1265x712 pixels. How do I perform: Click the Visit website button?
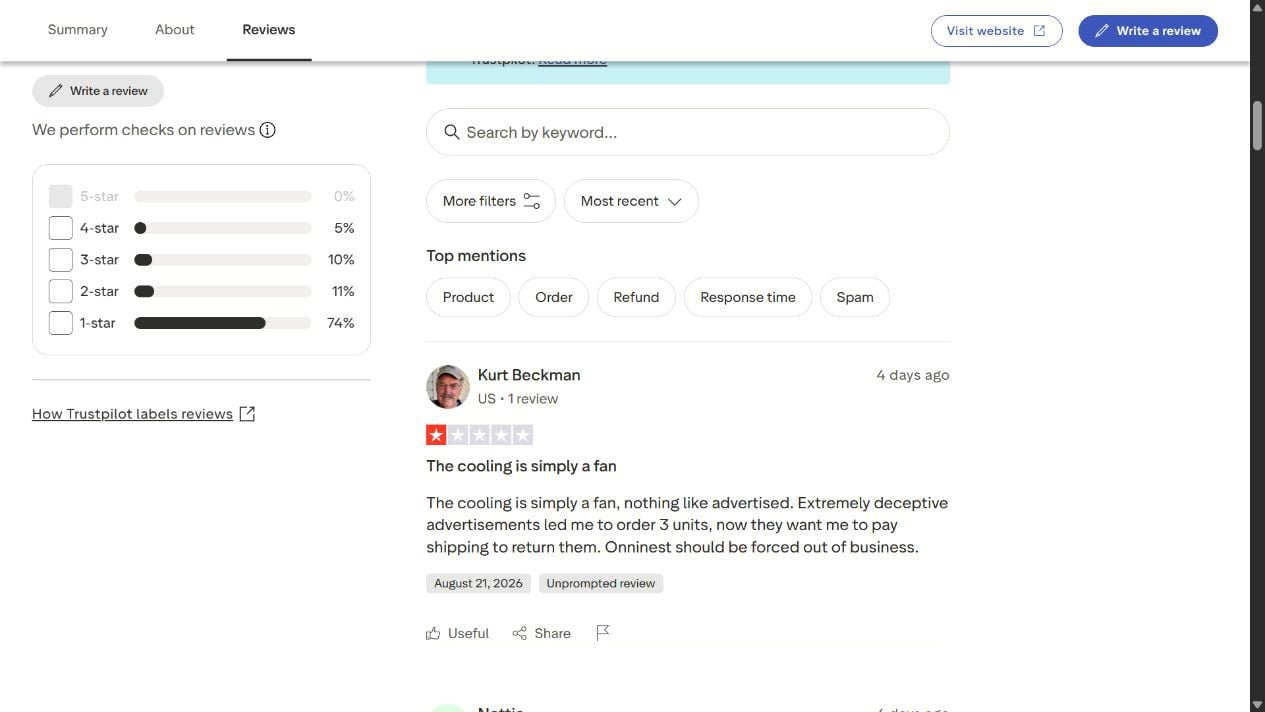tap(996, 31)
